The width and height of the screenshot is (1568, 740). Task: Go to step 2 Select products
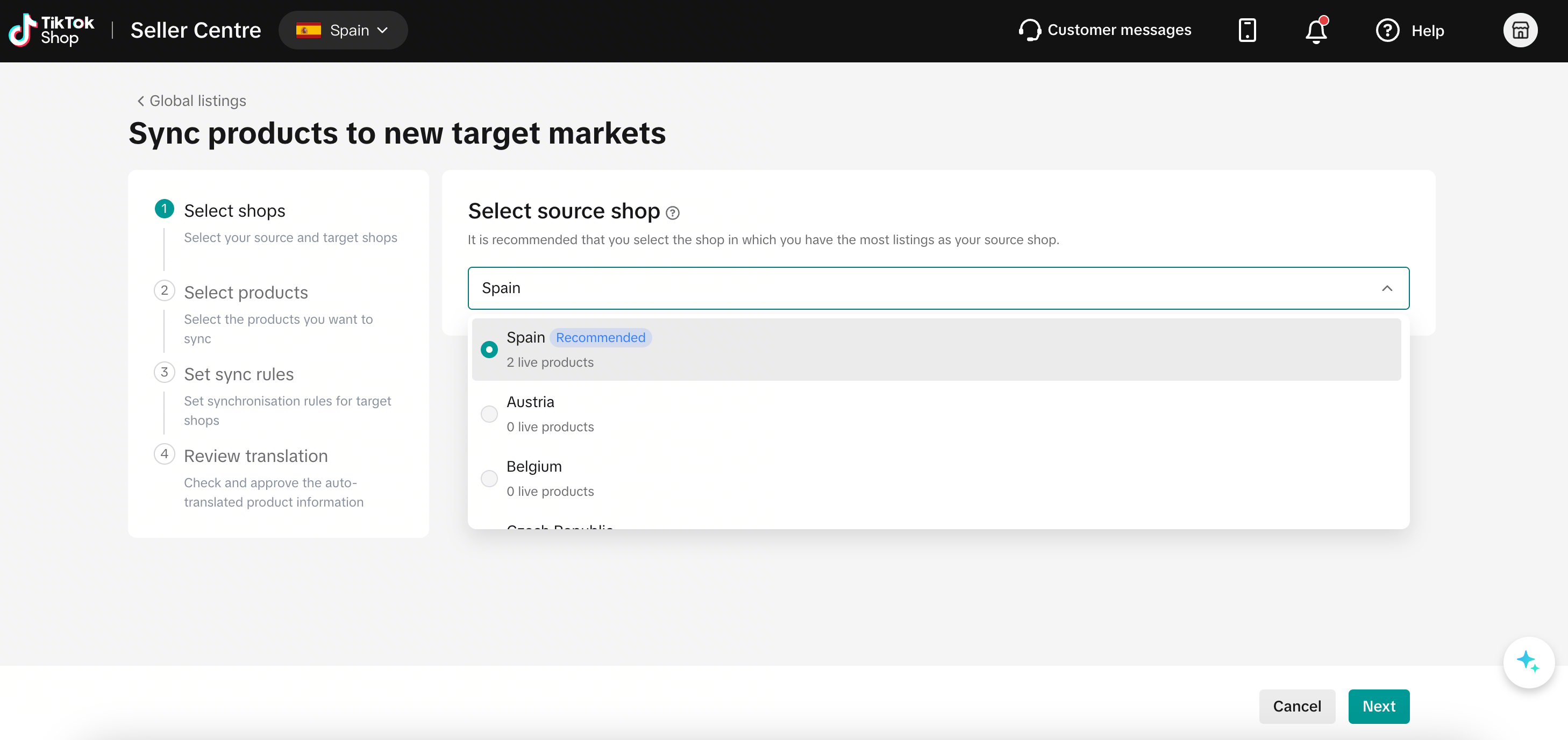pos(246,292)
